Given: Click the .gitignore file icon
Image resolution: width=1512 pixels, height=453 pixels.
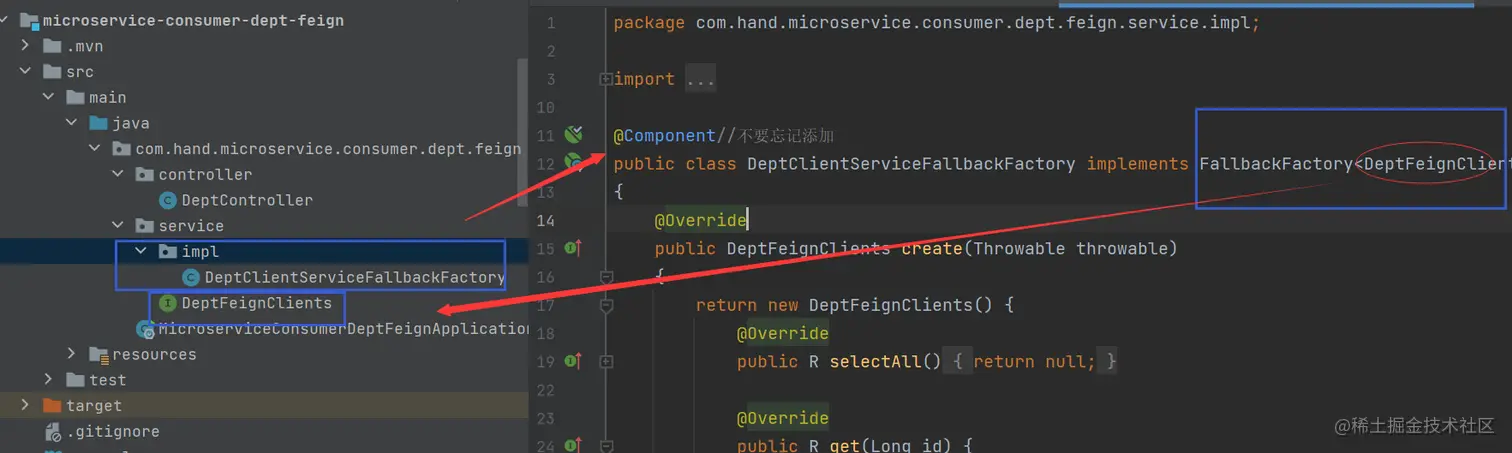Looking at the screenshot, I should [x=52, y=432].
